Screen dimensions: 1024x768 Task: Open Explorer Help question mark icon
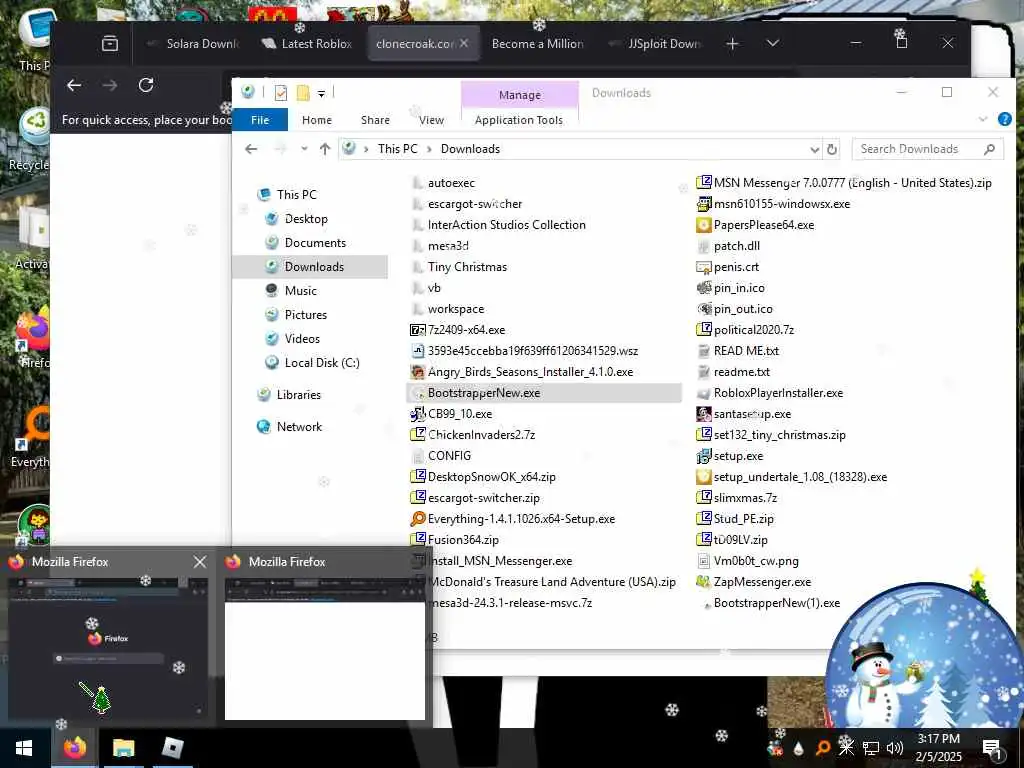[1004, 119]
